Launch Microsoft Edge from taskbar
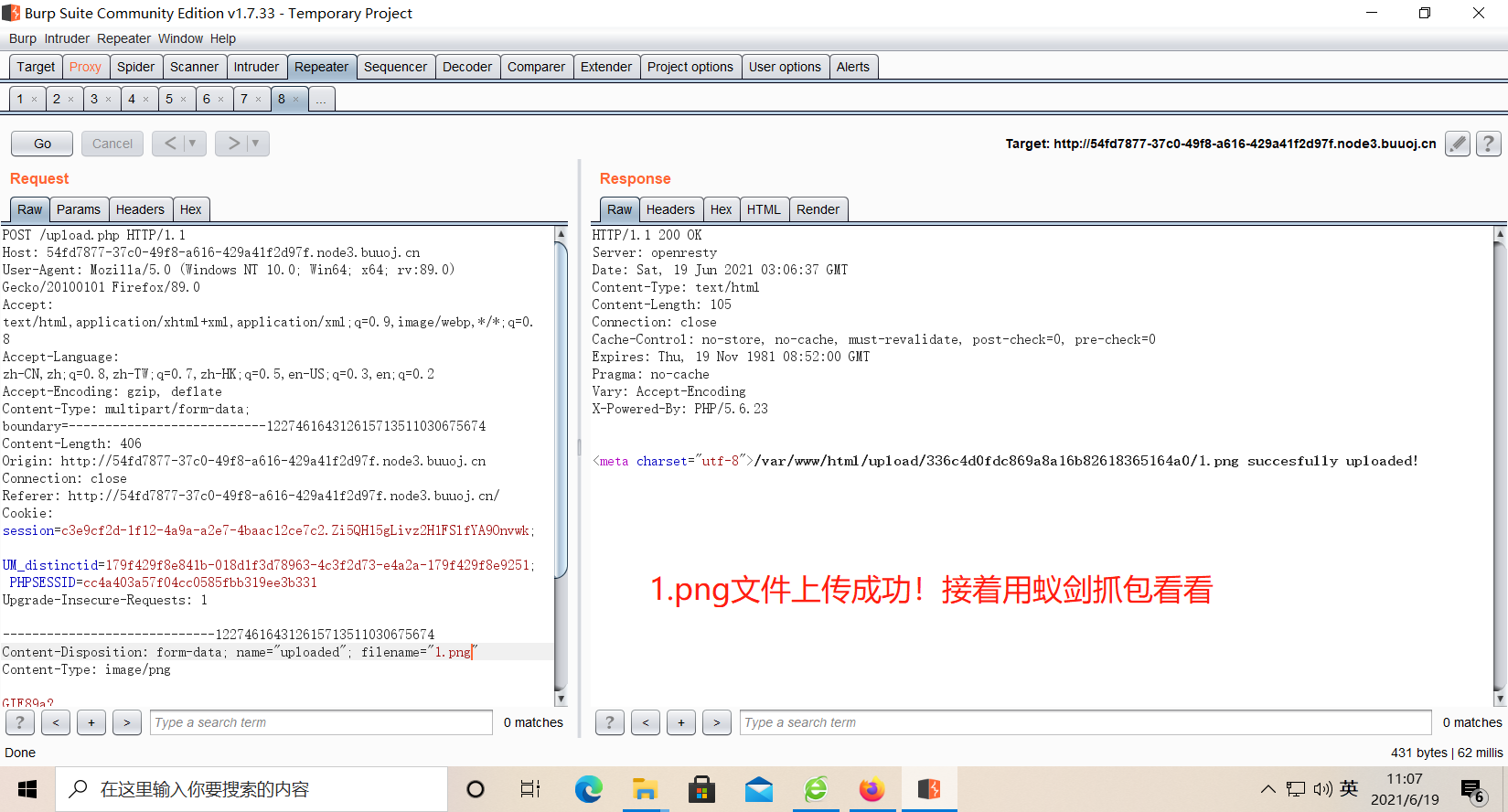1508x812 pixels. pyautogui.click(x=588, y=789)
